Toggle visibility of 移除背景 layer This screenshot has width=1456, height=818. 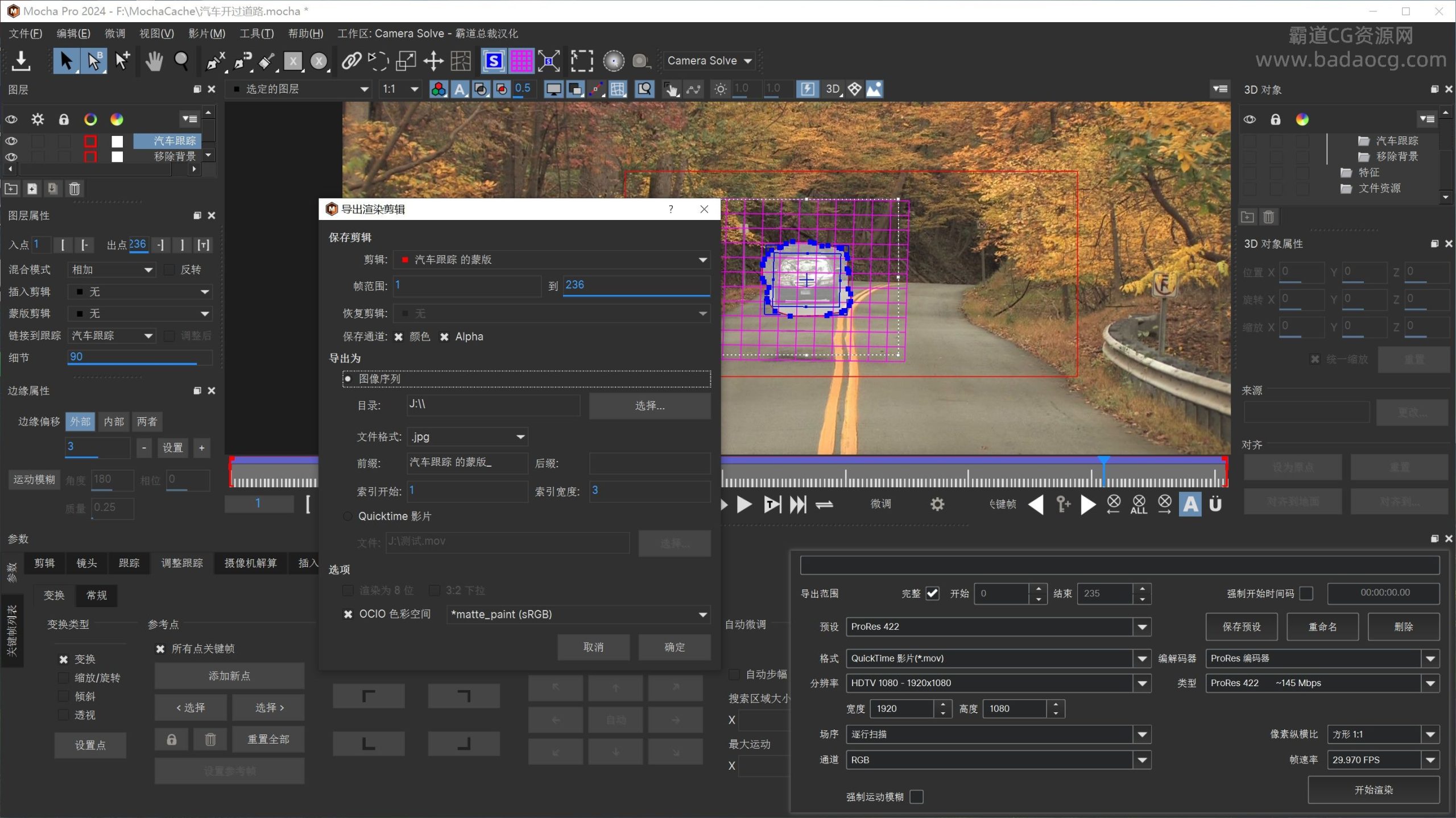[11, 157]
